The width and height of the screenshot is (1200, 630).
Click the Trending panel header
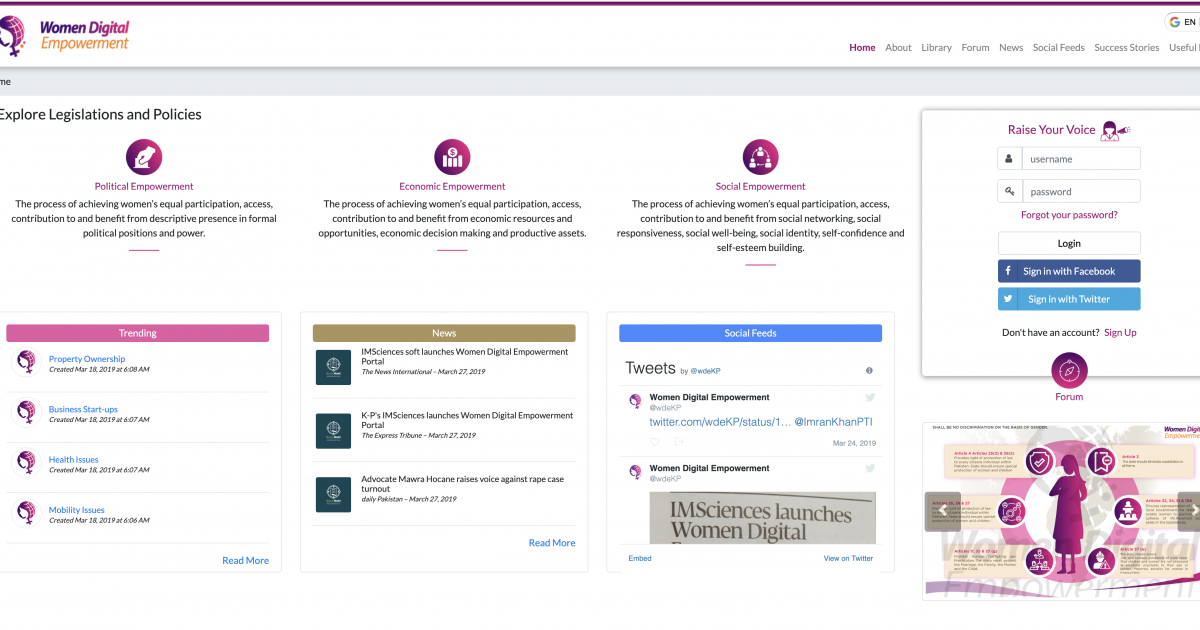tap(138, 333)
